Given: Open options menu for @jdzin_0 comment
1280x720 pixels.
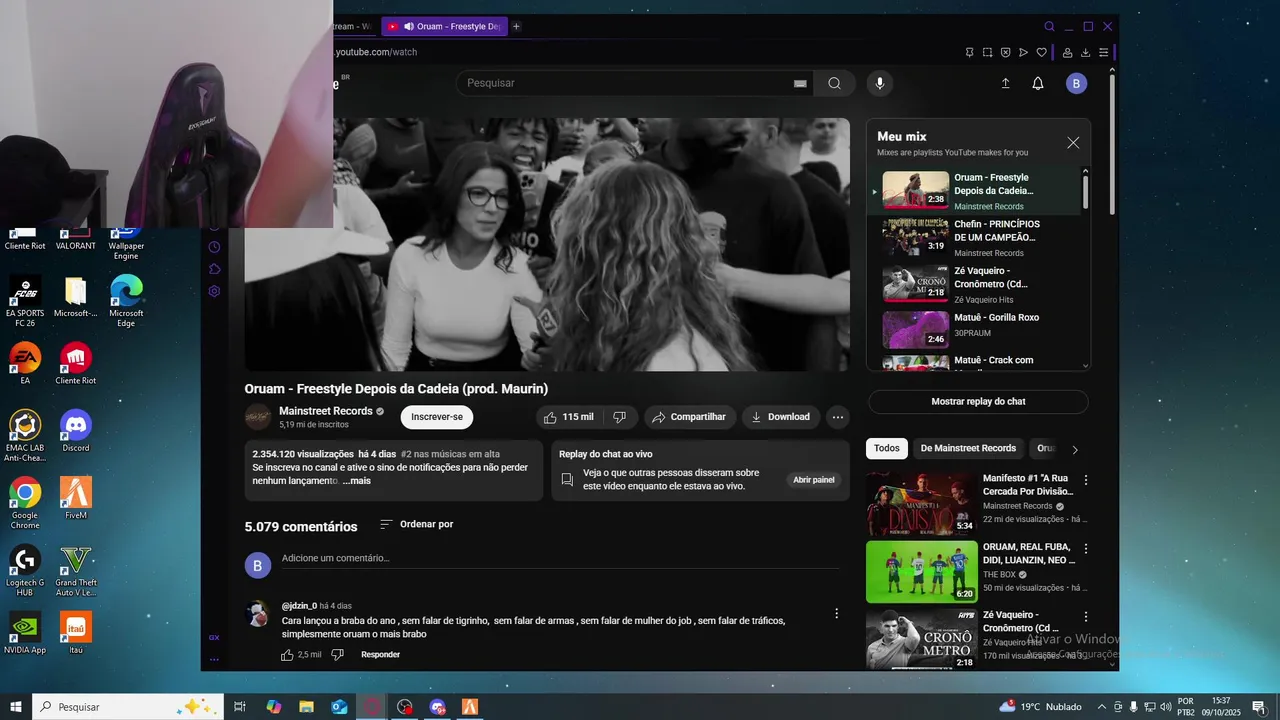Looking at the screenshot, I should click(x=837, y=613).
